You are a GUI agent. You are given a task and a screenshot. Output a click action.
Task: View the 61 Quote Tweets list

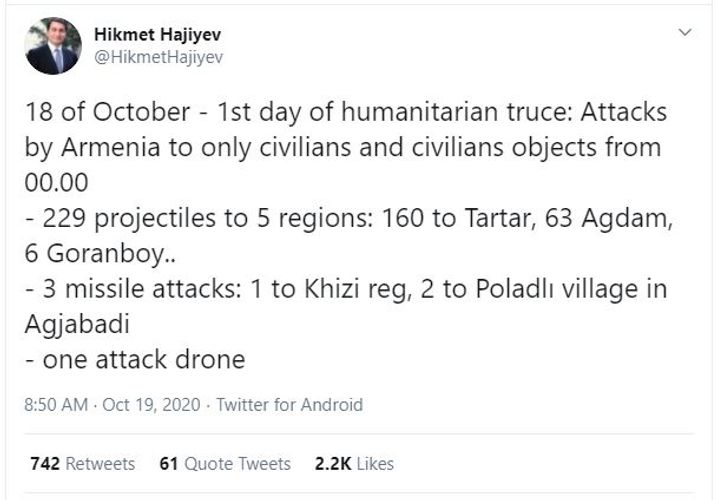225,464
